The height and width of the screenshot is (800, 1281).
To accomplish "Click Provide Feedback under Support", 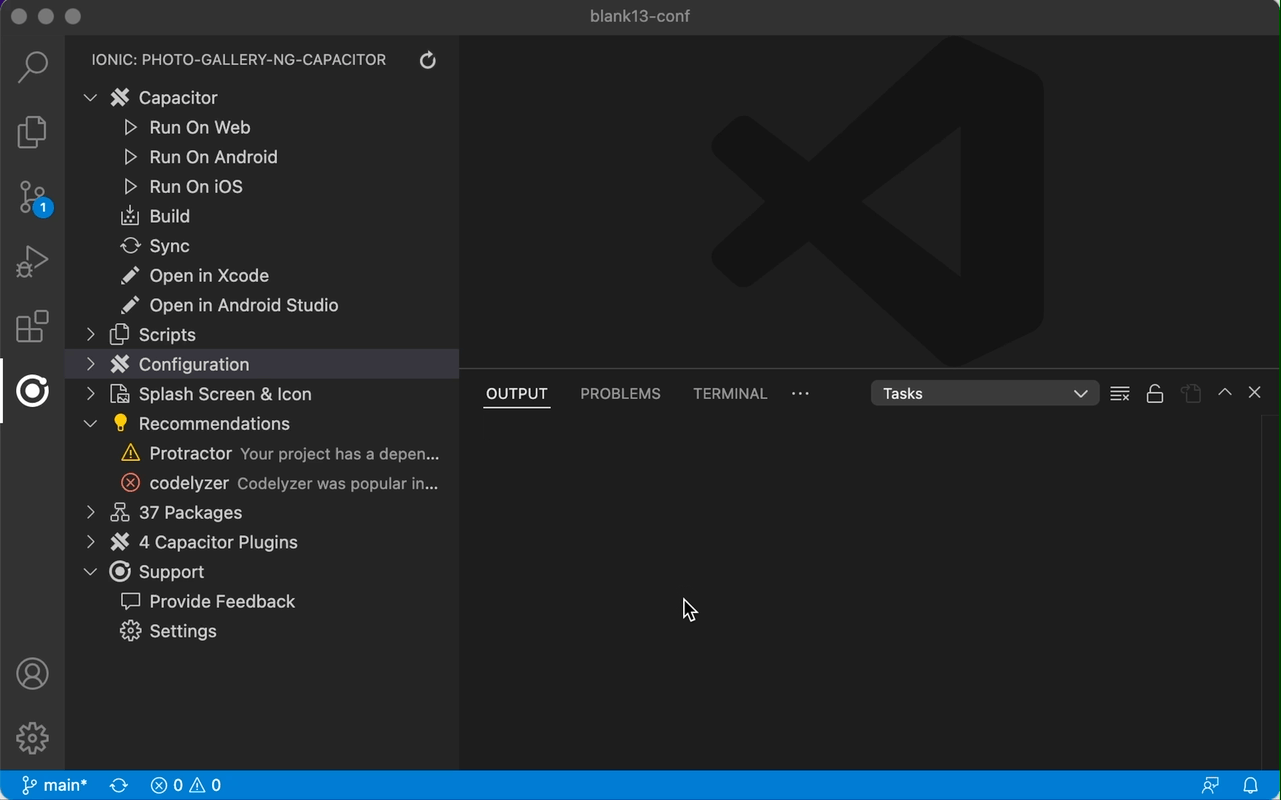I will (221, 602).
